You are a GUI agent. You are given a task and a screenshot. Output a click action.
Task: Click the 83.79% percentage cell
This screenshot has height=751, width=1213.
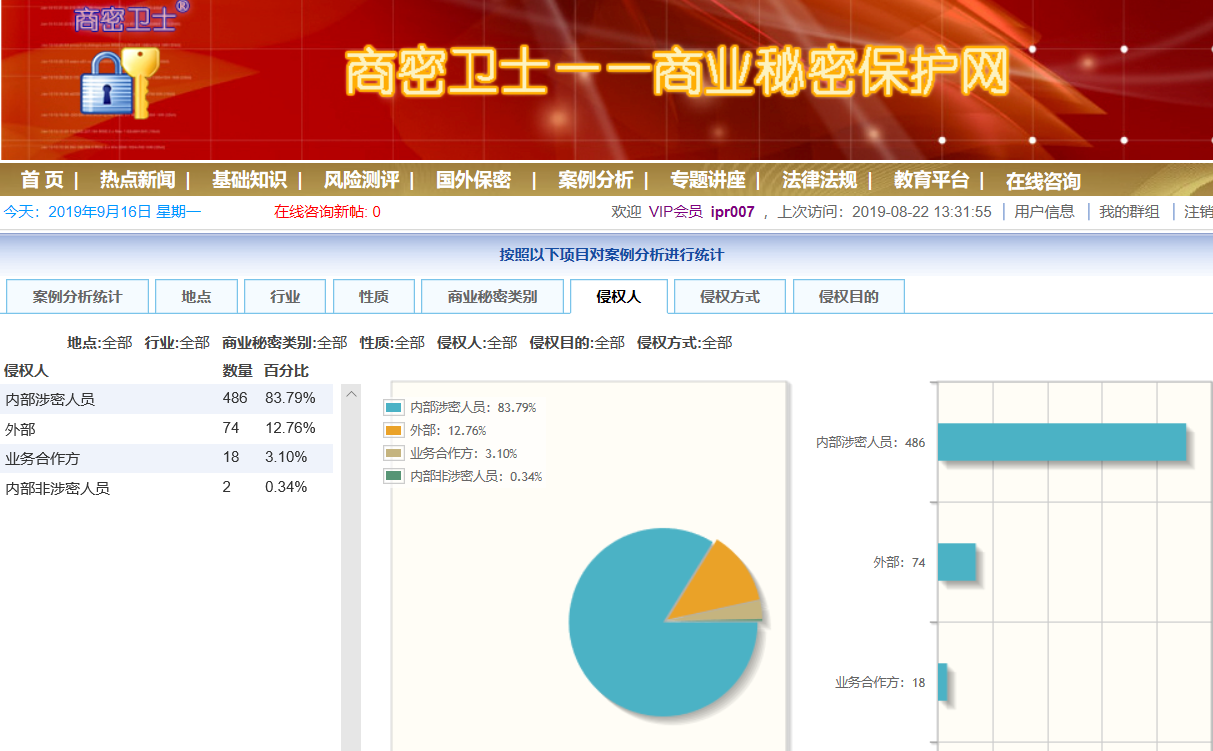[290, 398]
